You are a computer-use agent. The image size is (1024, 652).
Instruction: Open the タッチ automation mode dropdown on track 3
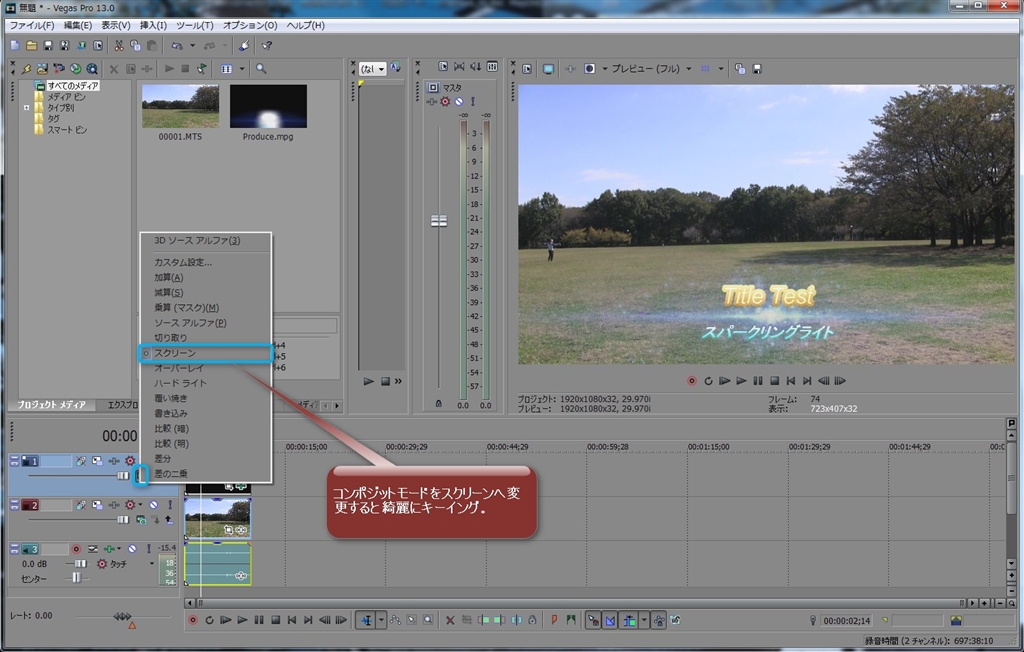click(152, 564)
